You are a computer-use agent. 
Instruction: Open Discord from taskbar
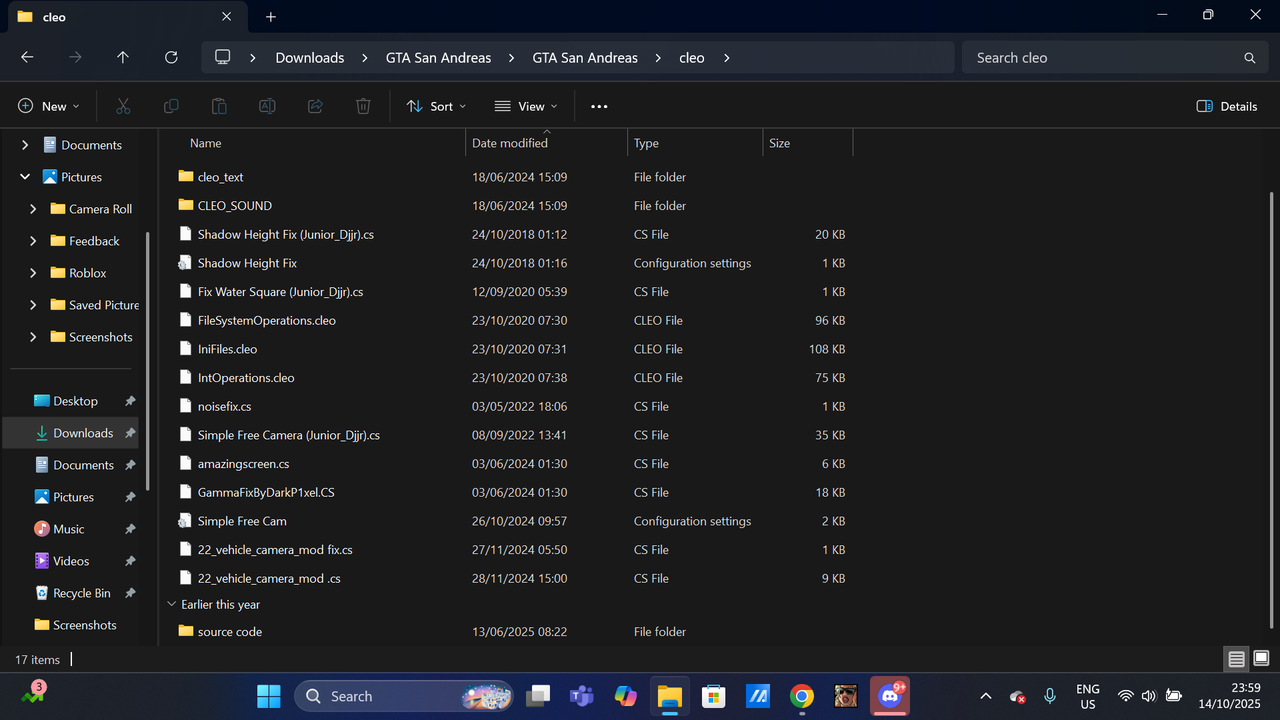(x=889, y=696)
